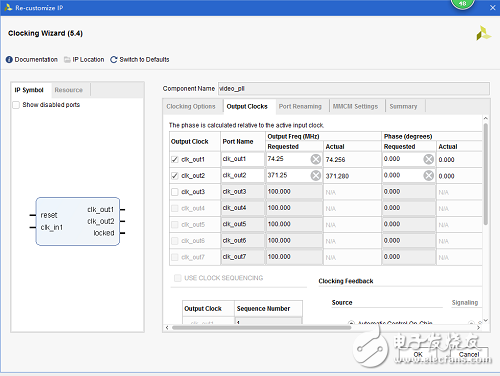Select Automatic Control On-Chip radio button
500x376 pixels.
pos(351,323)
